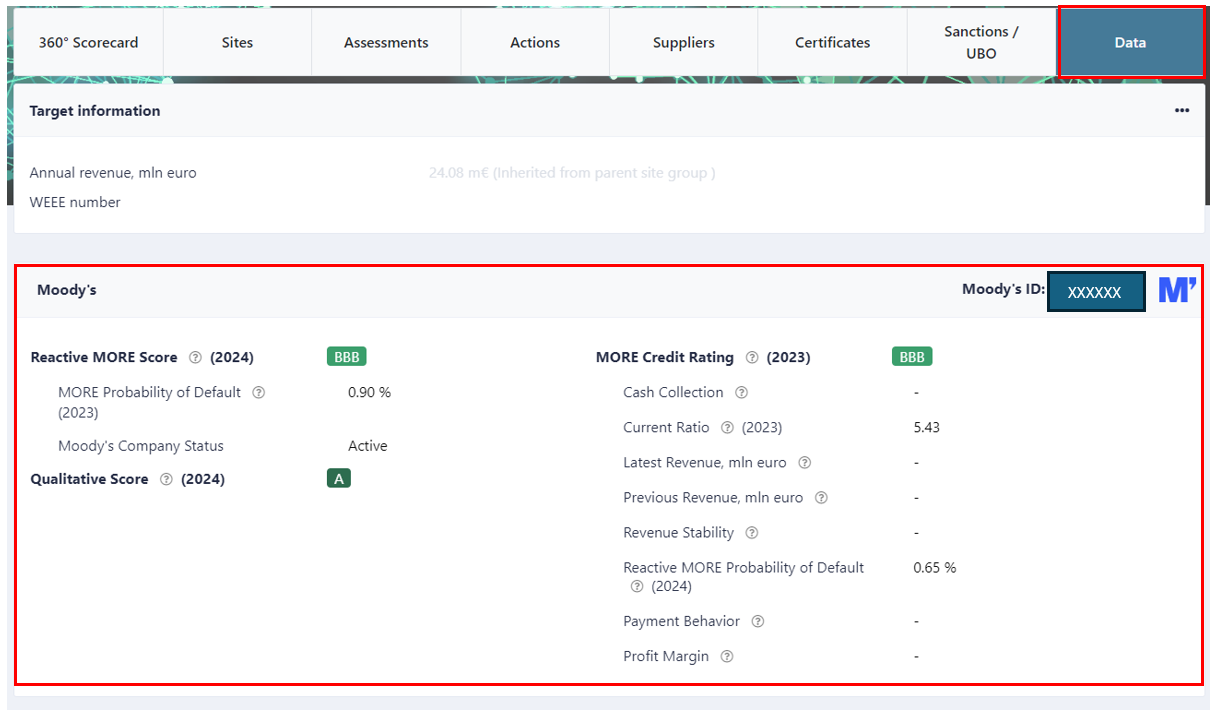The image size is (1218, 711).
Task: Click the Cash Collection help icon
Action: [742, 392]
